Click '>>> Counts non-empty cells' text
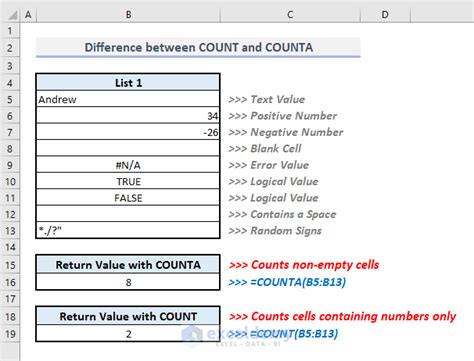This screenshot has height=361, width=474. pyautogui.click(x=304, y=265)
